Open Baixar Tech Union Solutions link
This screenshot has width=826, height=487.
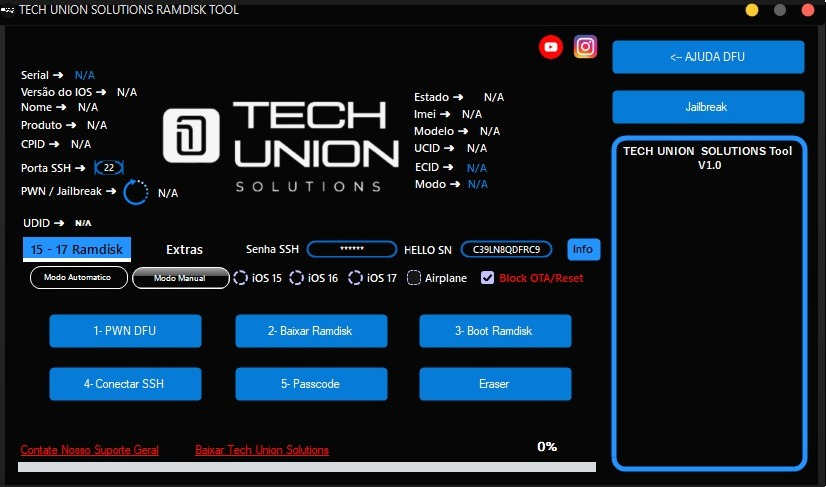[262, 450]
